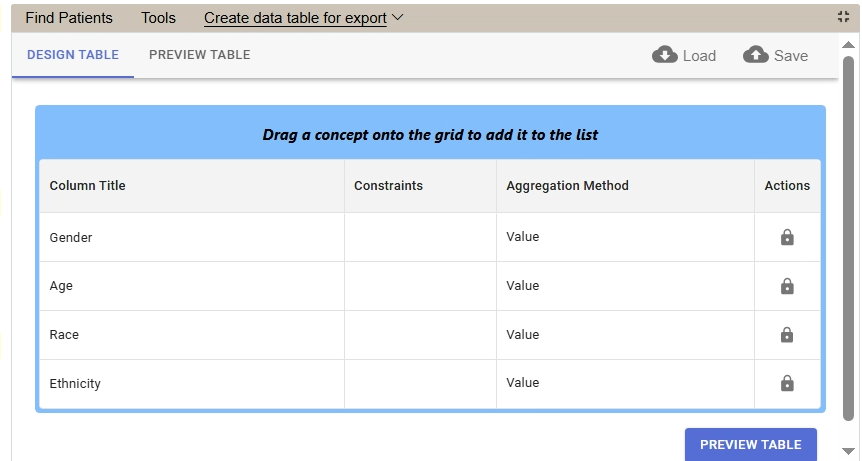Open the Tools menu

coord(158,18)
